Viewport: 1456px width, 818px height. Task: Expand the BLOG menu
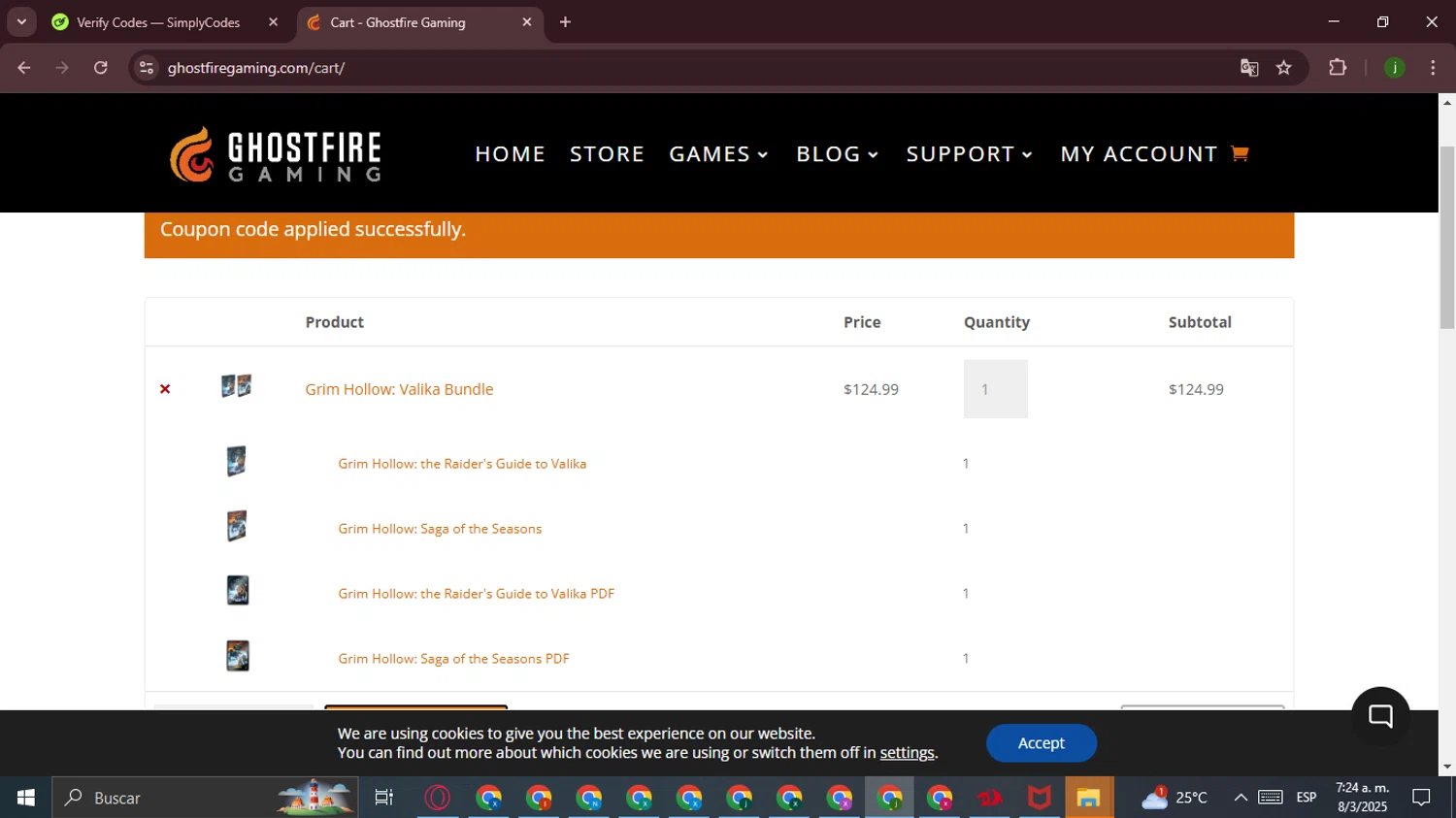[x=837, y=154]
